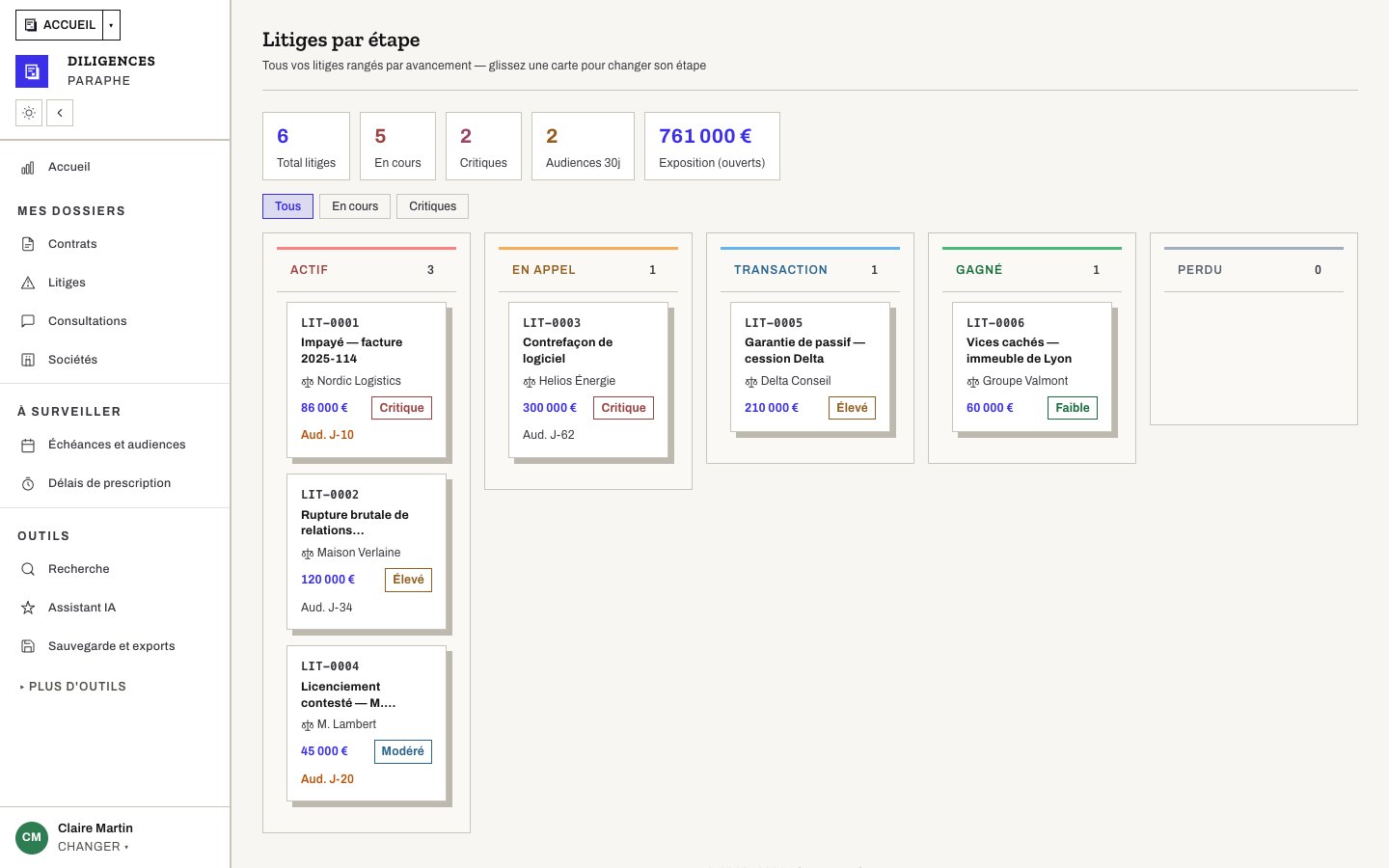Screen dimensions: 1389x868
Task: Click the LIT-0006 Vices cachés title
Action: pyautogui.click(x=1019, y=350)
